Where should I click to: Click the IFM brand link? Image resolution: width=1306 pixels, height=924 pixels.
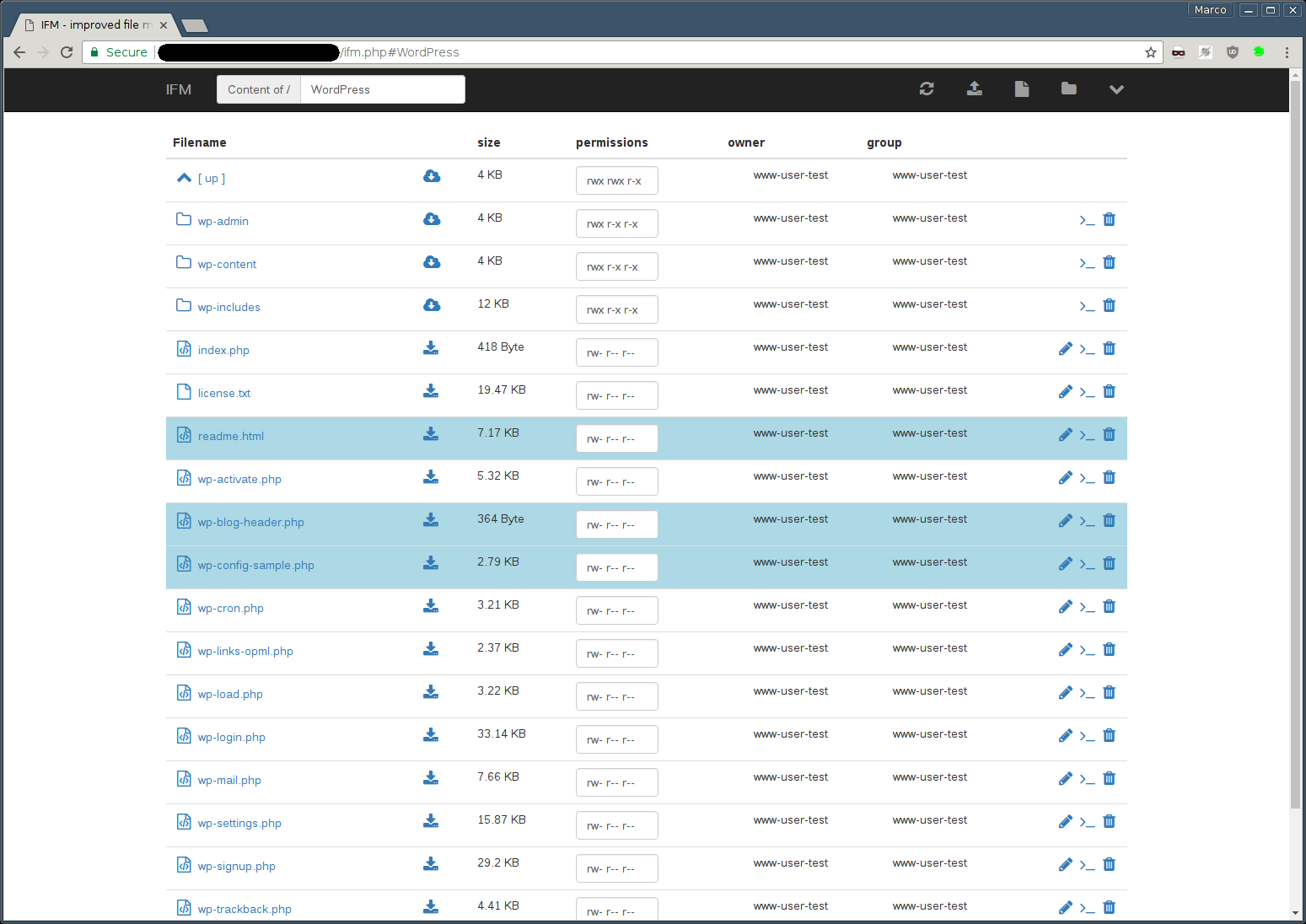click(x=179, y=89)
